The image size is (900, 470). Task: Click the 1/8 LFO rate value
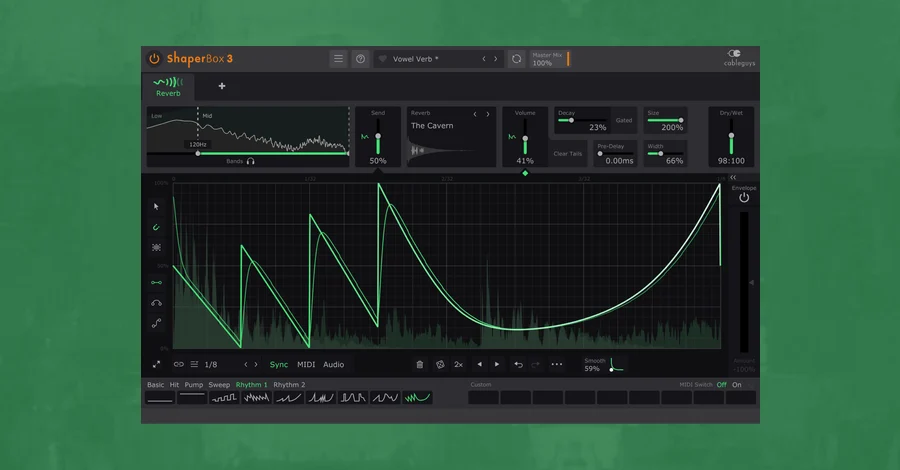tap(211, 364)
